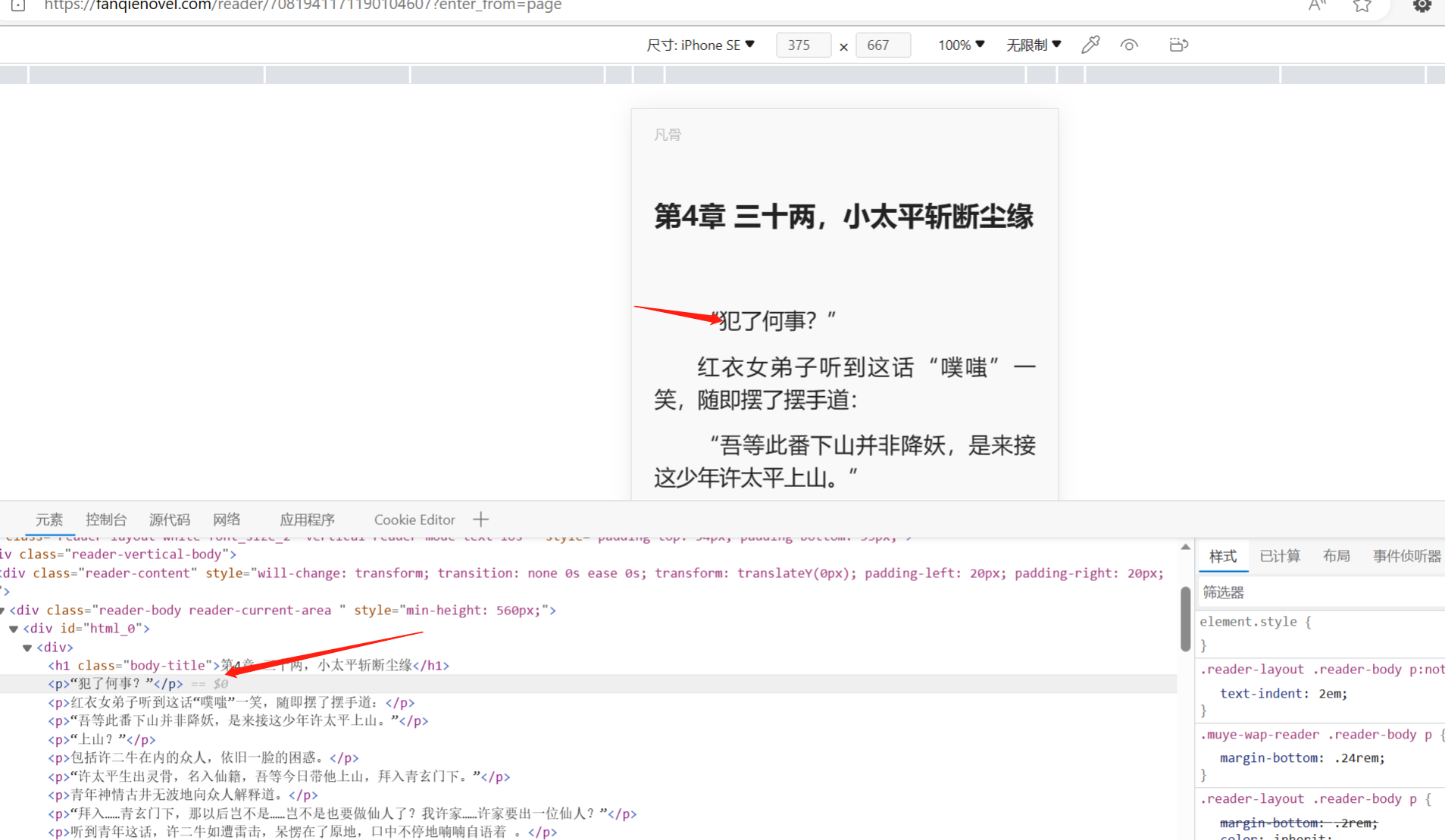Open the iPhone SE device size dropdown
This screenshot has height=840, width=1445.
click(700, 45)
